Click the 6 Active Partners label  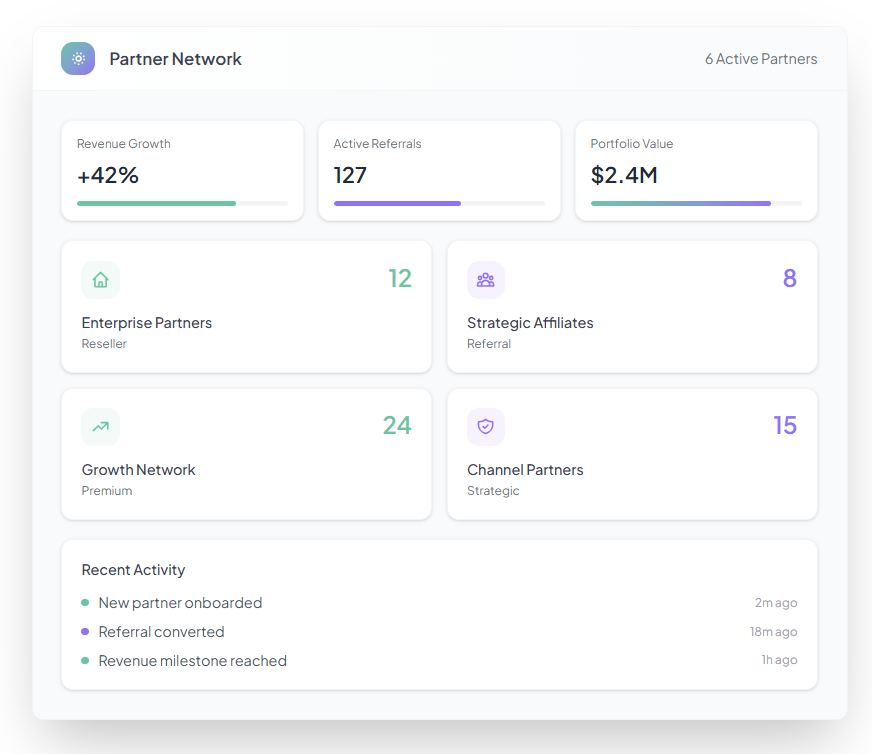coord(760,59)
